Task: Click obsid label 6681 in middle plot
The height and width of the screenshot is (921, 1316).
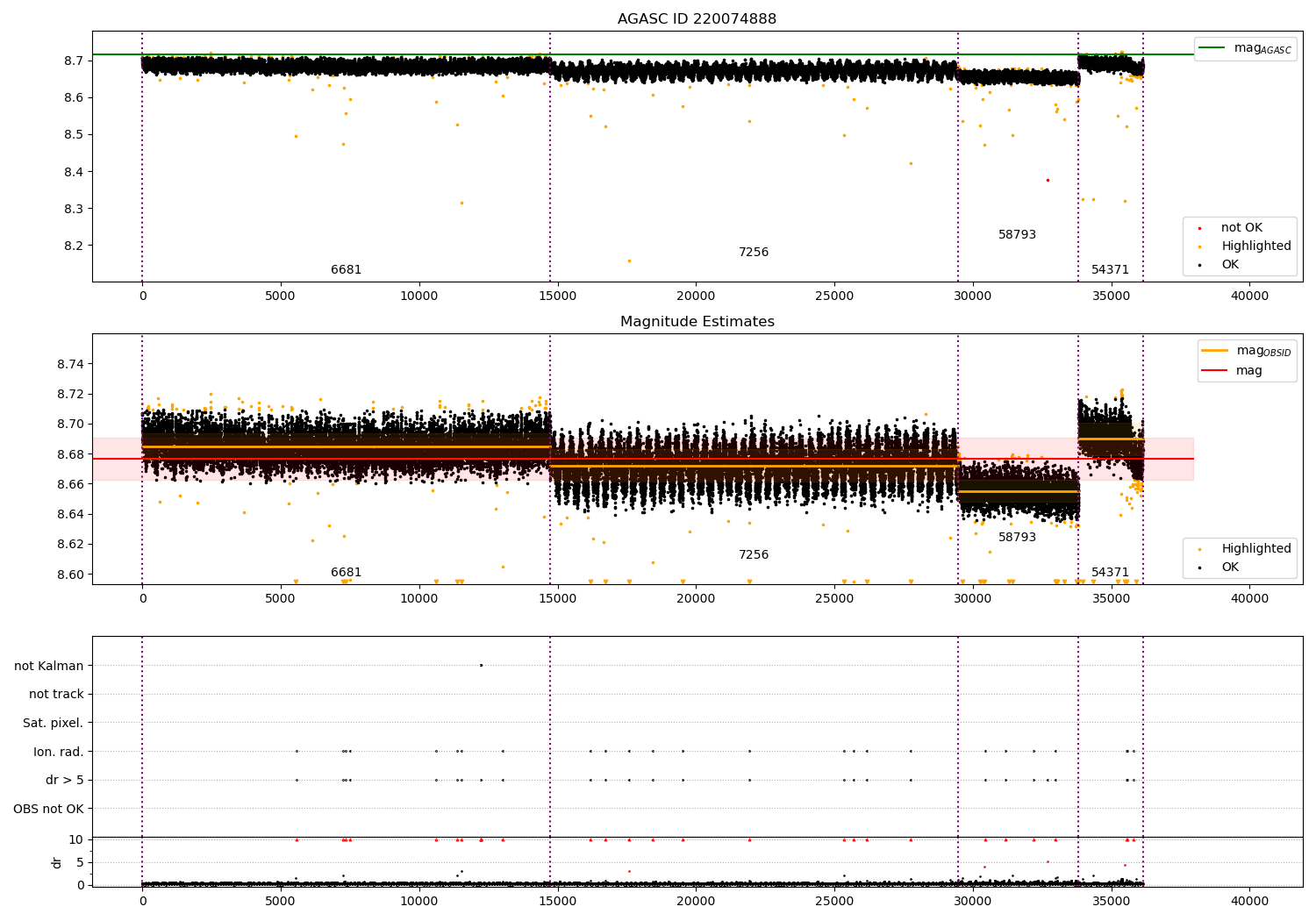Action: [346, 573]
